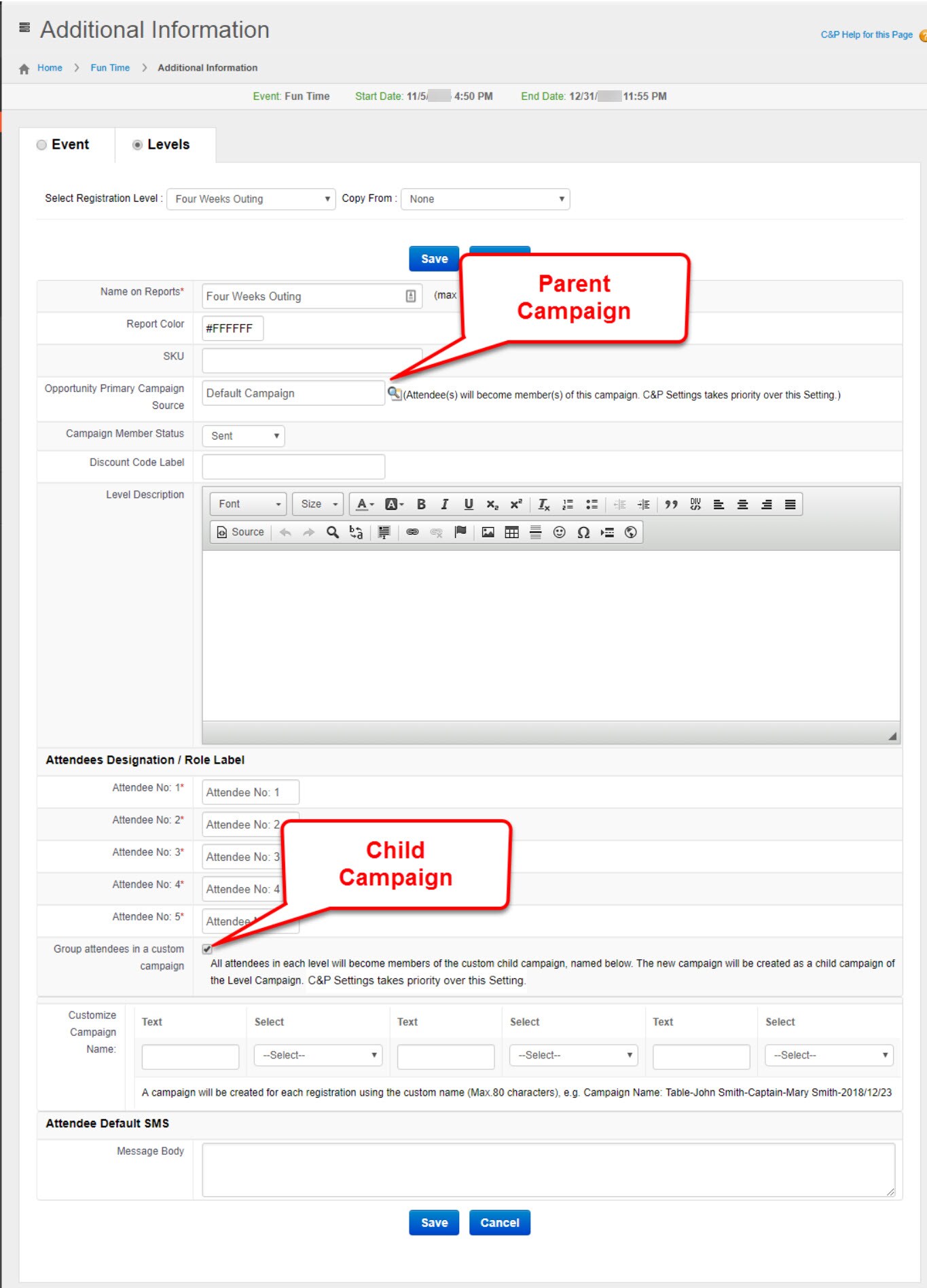Open the font Size dropdown
This screenshot has height=1288, width=927.
[318, 504]
